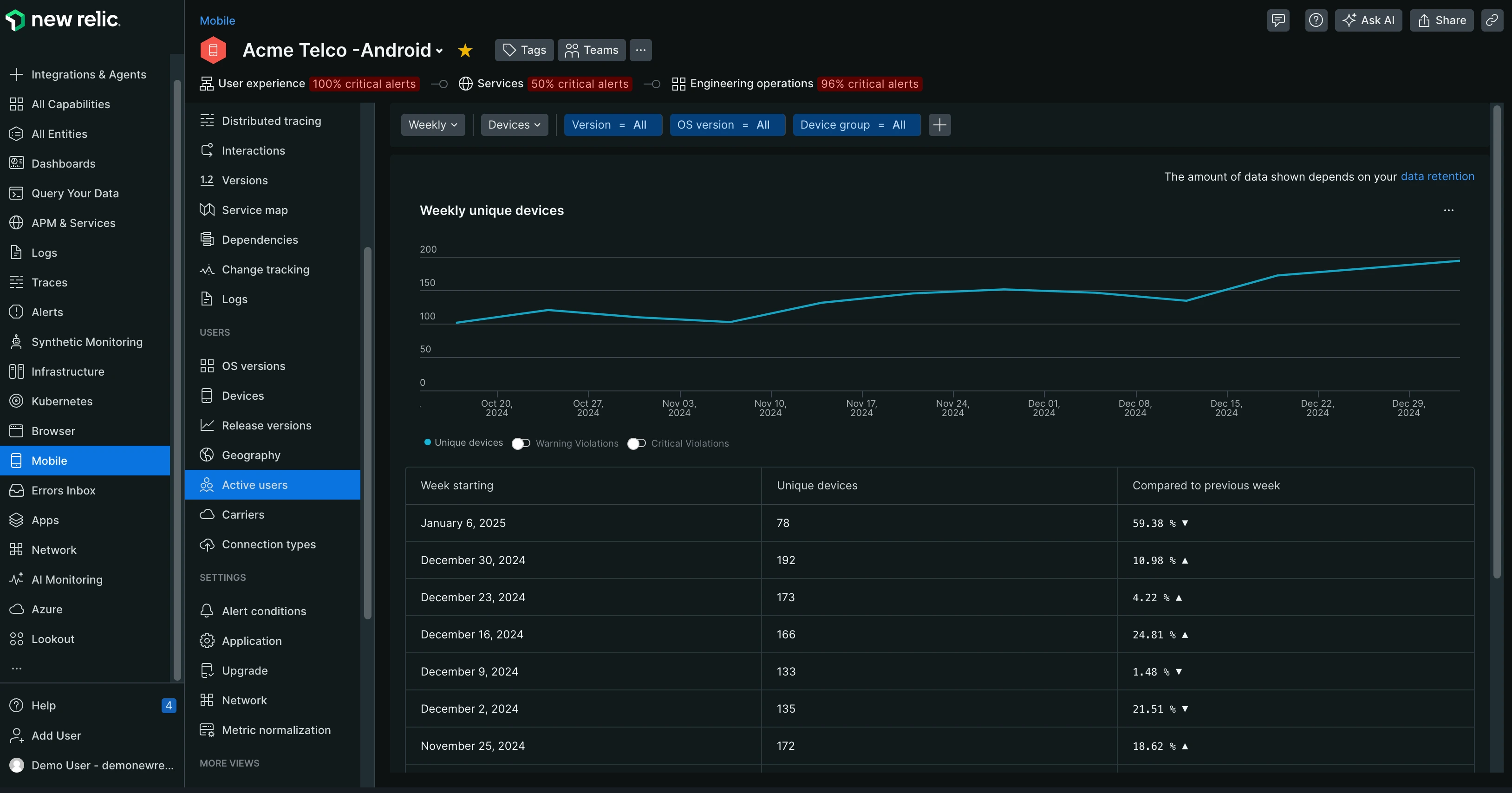Copy permalink using the link icon
This screenshot has height=793, width=1512.
[1492, 20]
